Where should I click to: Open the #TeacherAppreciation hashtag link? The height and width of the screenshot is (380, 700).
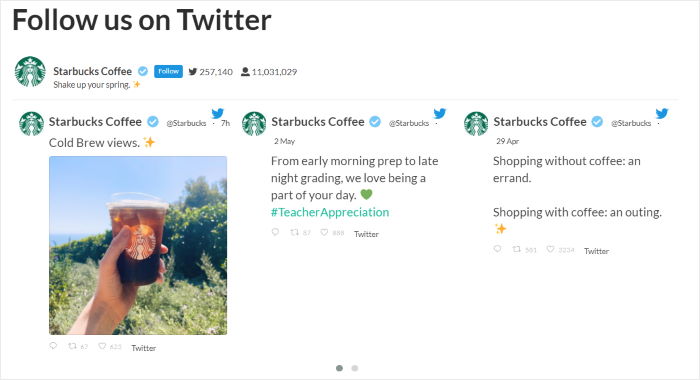click(x=330, y=212)
